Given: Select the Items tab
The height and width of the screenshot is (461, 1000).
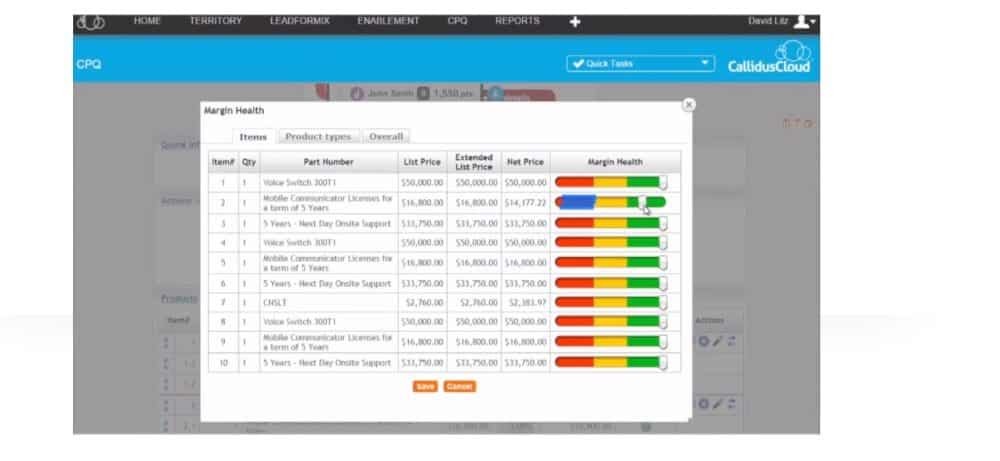Looking at the screenshot, I should (x=253, y=137).
